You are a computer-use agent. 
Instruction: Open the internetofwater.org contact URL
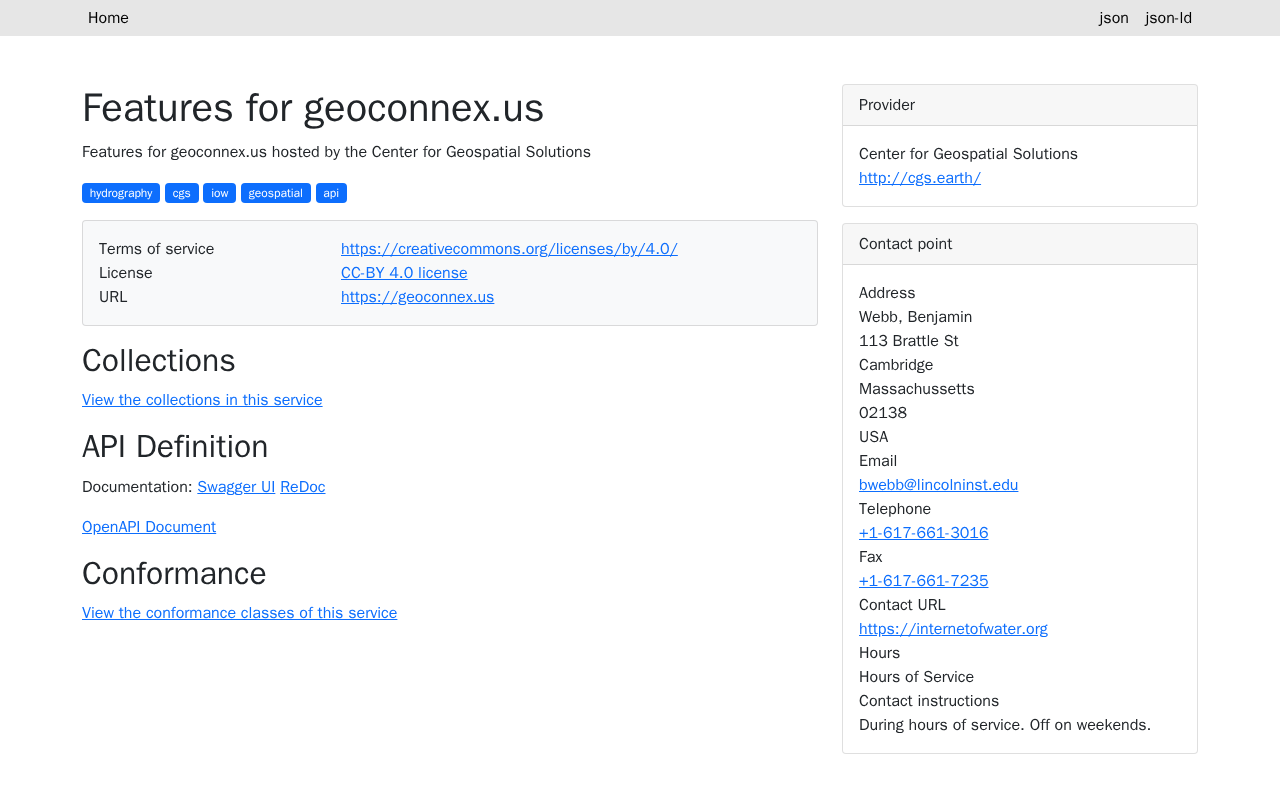pyautogui.click(x=953, y=629)
